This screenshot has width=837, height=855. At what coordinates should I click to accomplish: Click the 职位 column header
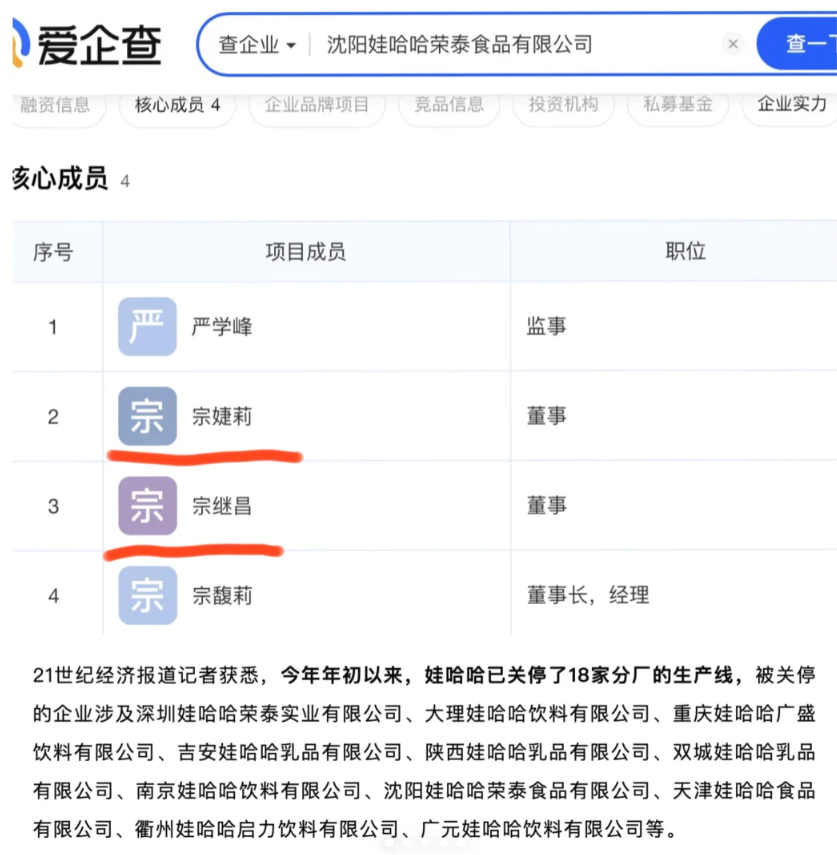[685, 251]
